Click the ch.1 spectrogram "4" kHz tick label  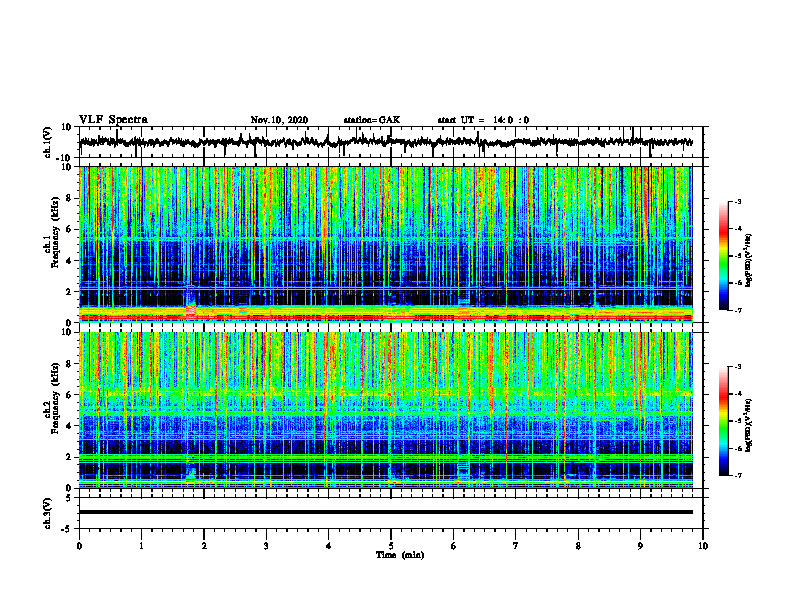[x=69, y=261]
